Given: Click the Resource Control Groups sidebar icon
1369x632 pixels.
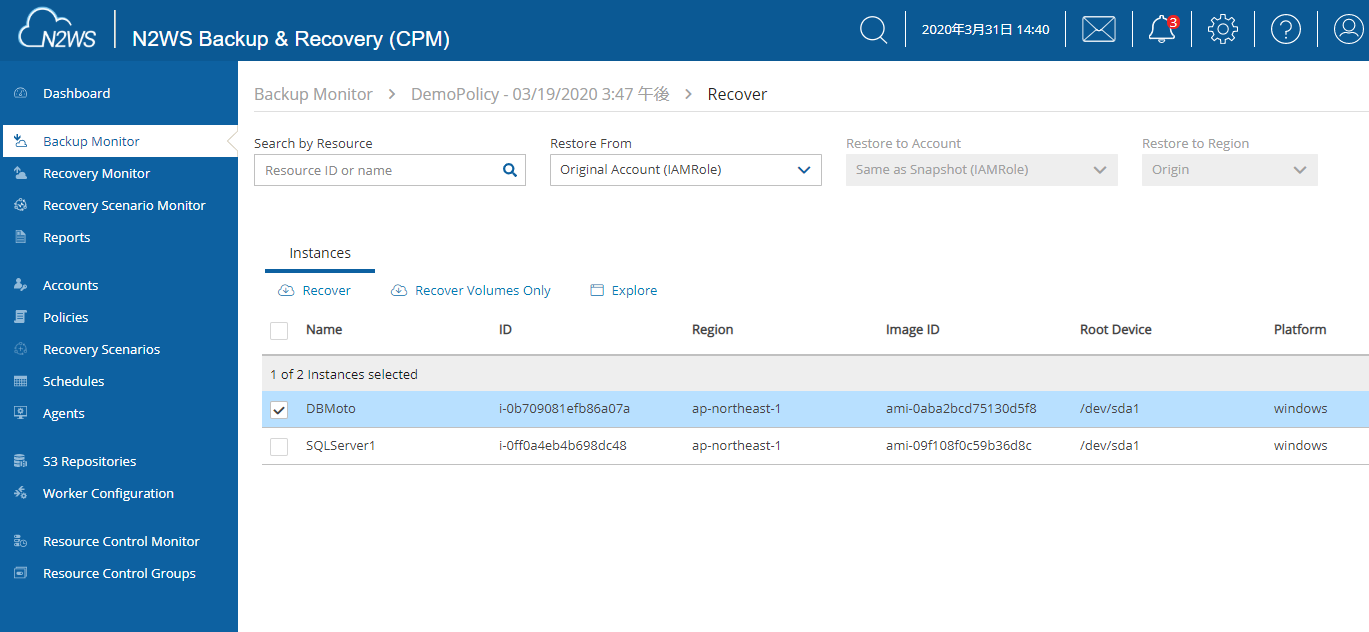Looking at the screenshot, I should [20, 573].
